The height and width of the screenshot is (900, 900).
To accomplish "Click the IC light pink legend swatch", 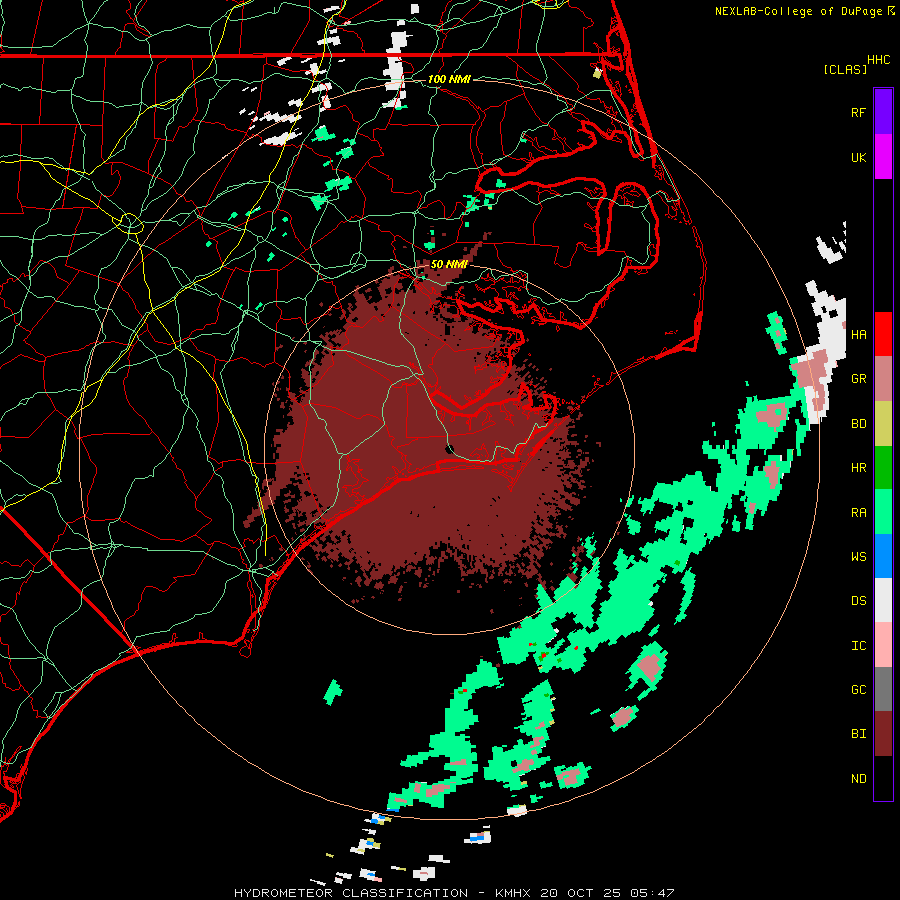I will click(x=883, y=645).
